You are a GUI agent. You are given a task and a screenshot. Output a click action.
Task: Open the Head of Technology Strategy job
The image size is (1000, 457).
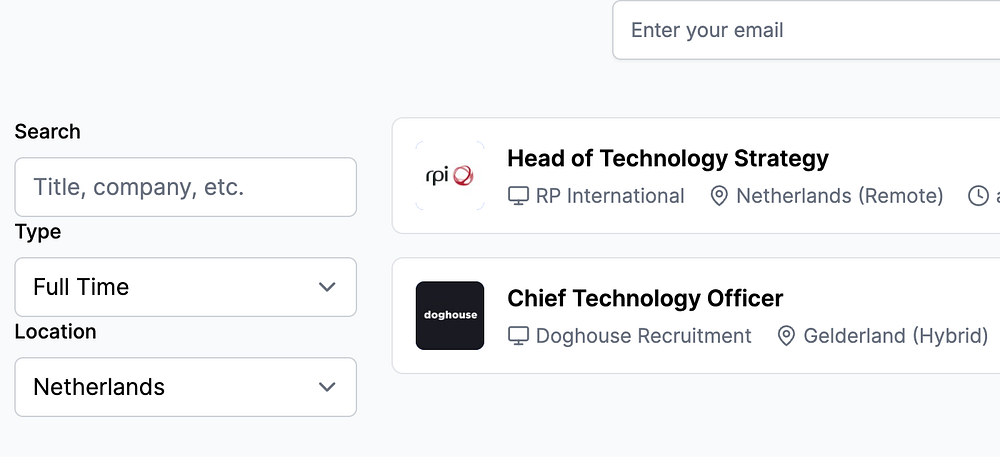668,158
